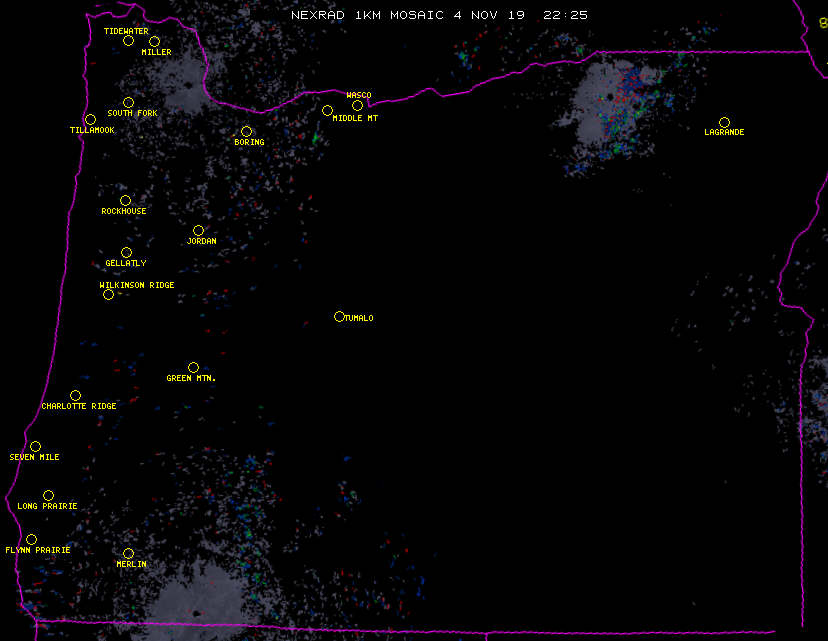This screenshot has height=641, width=828.
Task: Select the Green Mtn. station circle marker
Action: pos(193,368)
